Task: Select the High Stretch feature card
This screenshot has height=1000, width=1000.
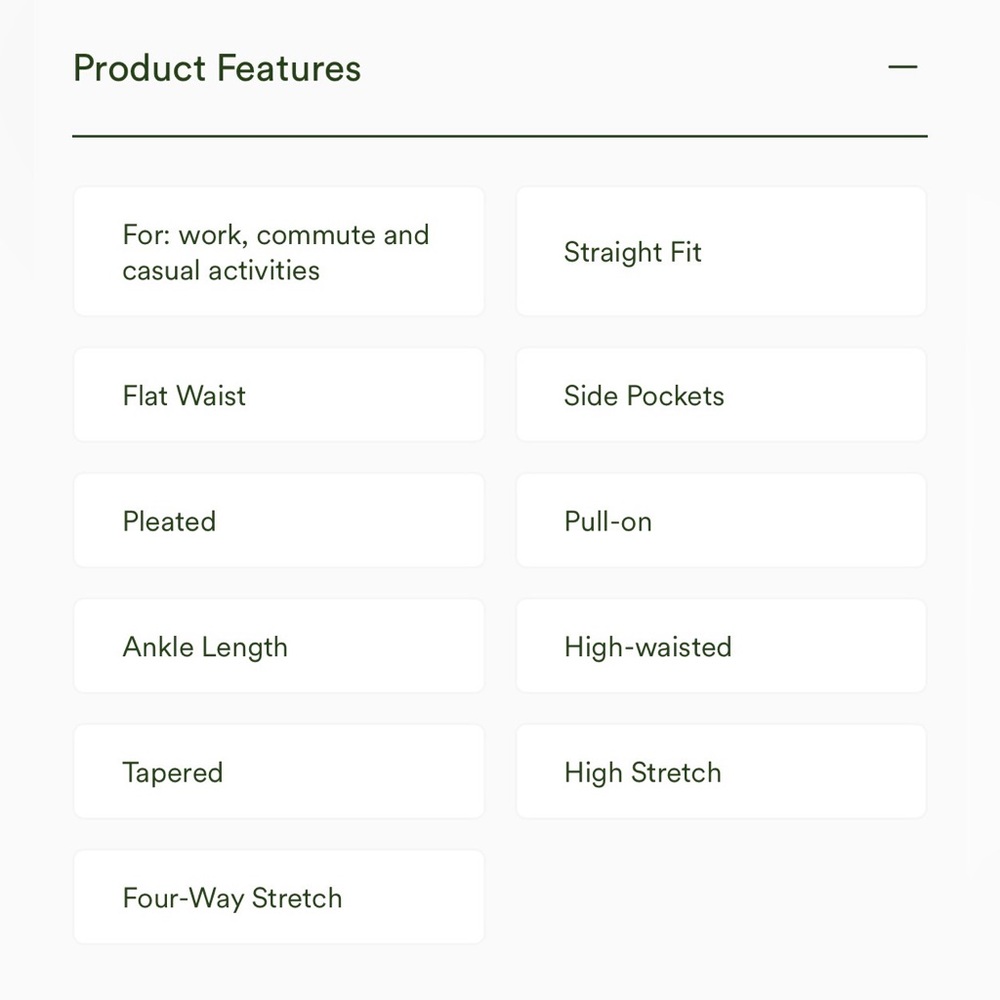Action: pyautogui.click(x=721, y=772)
